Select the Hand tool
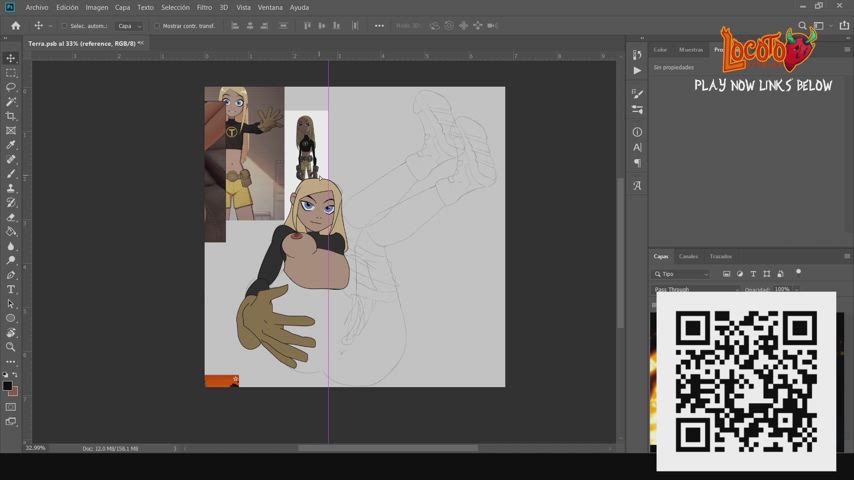This screenshot has width=854, height=480. coord(10,332)
